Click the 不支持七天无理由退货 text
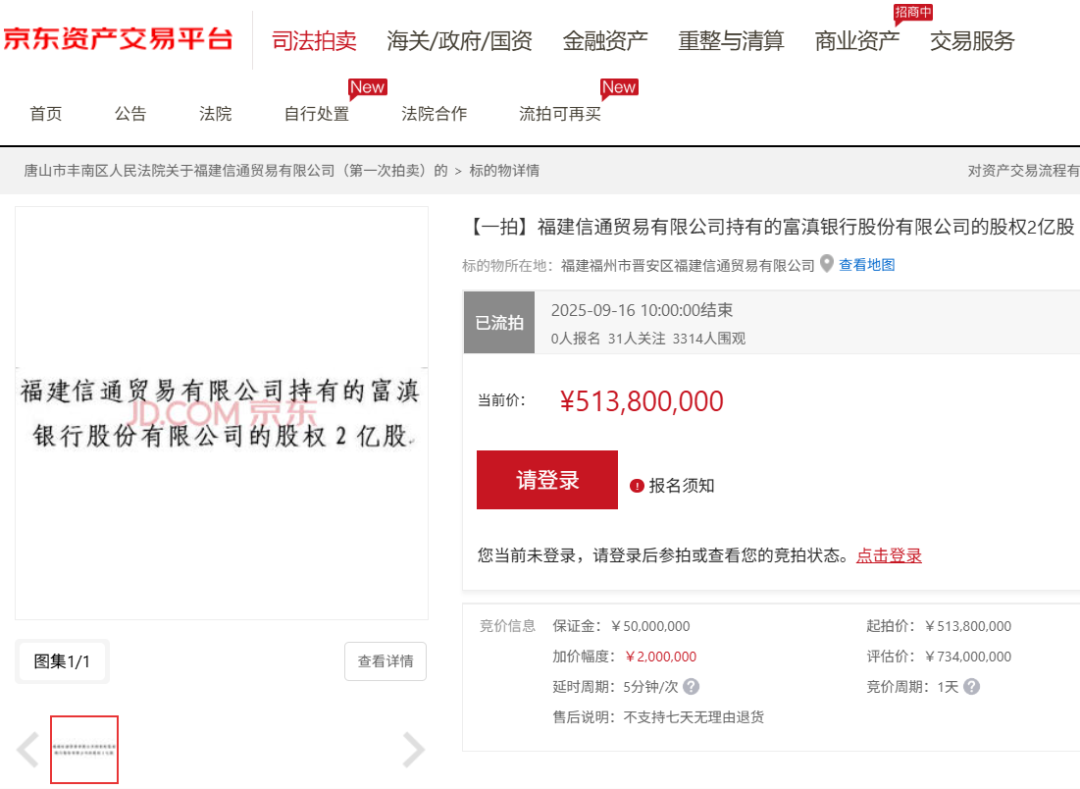Screen dimensions: 1080x789 point(694,717)
